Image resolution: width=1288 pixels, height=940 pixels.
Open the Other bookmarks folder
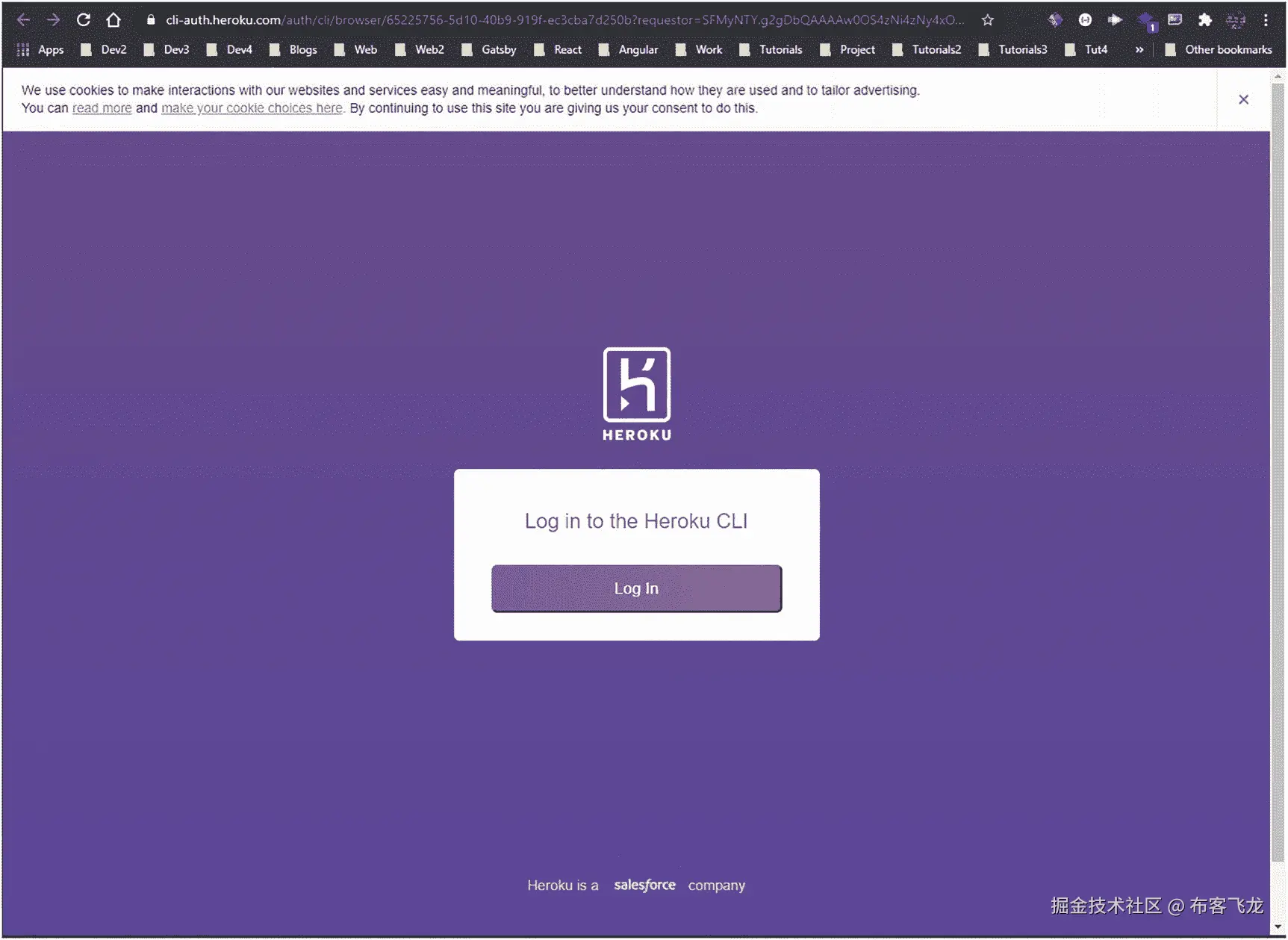(1218, 50)
